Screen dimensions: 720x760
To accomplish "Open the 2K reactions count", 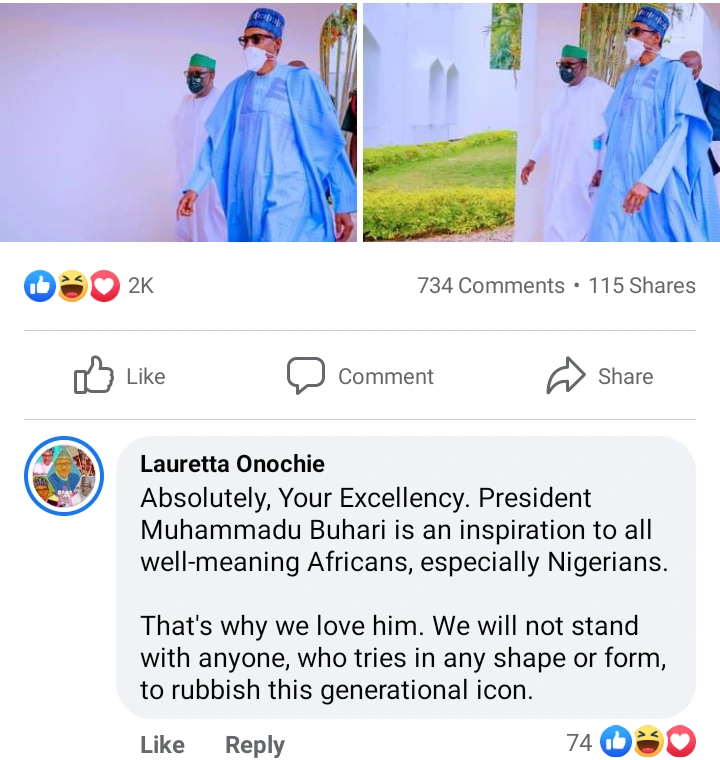I will (141, 286).
